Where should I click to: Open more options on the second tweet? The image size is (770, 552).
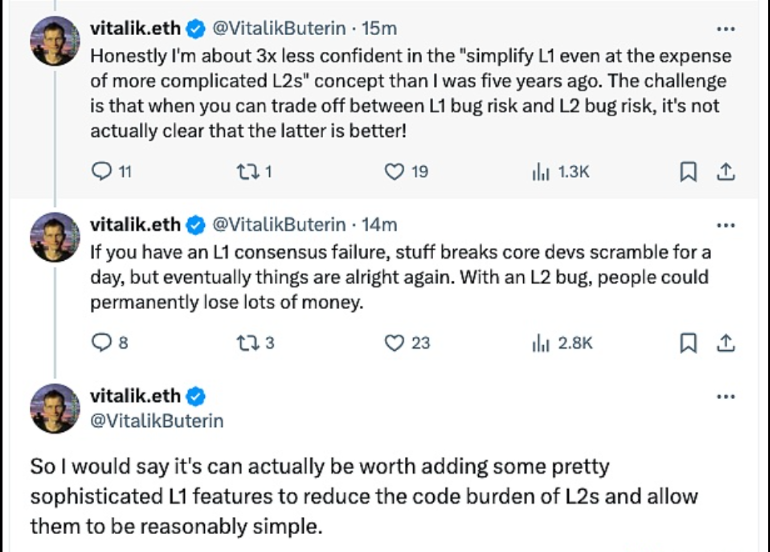click(x=726, y=225)
